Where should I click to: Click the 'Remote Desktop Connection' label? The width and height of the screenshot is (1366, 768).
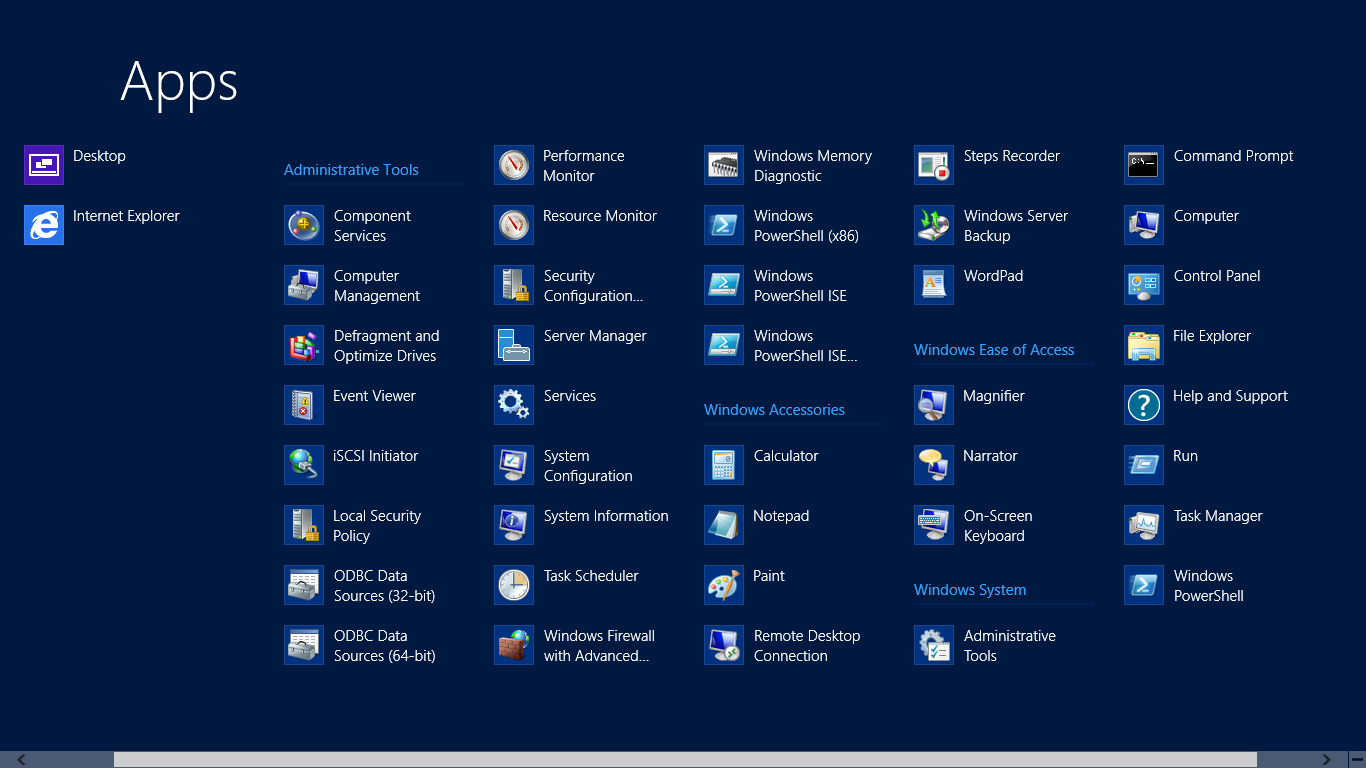807,646
